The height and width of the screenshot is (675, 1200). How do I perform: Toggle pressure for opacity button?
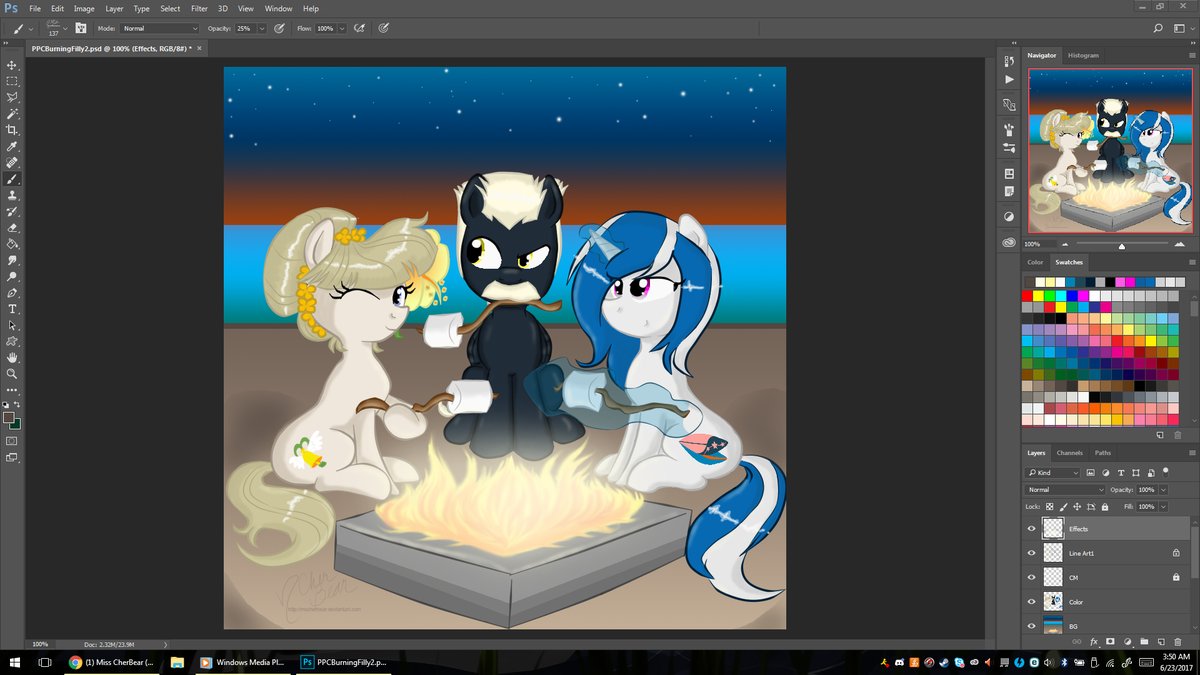(279, 28)
